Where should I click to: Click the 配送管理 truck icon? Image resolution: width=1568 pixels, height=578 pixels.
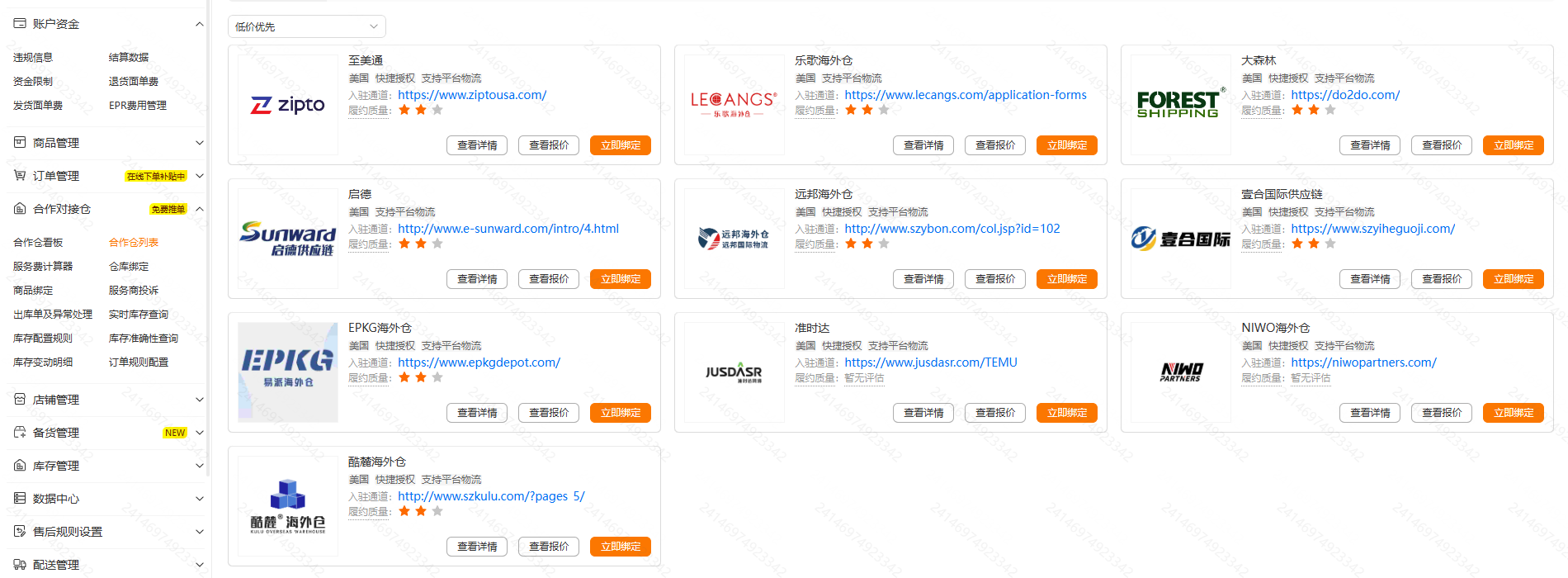[x=20, y=565]
